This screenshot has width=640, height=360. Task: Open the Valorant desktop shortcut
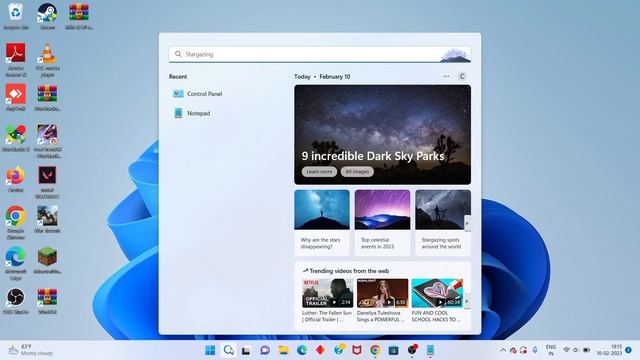[x=47, y=182]
